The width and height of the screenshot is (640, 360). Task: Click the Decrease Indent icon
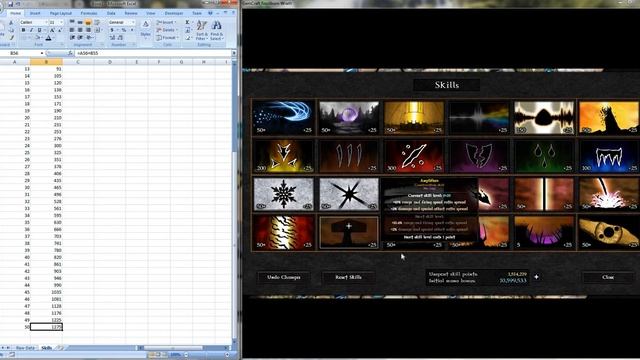(x=72, y=38)
